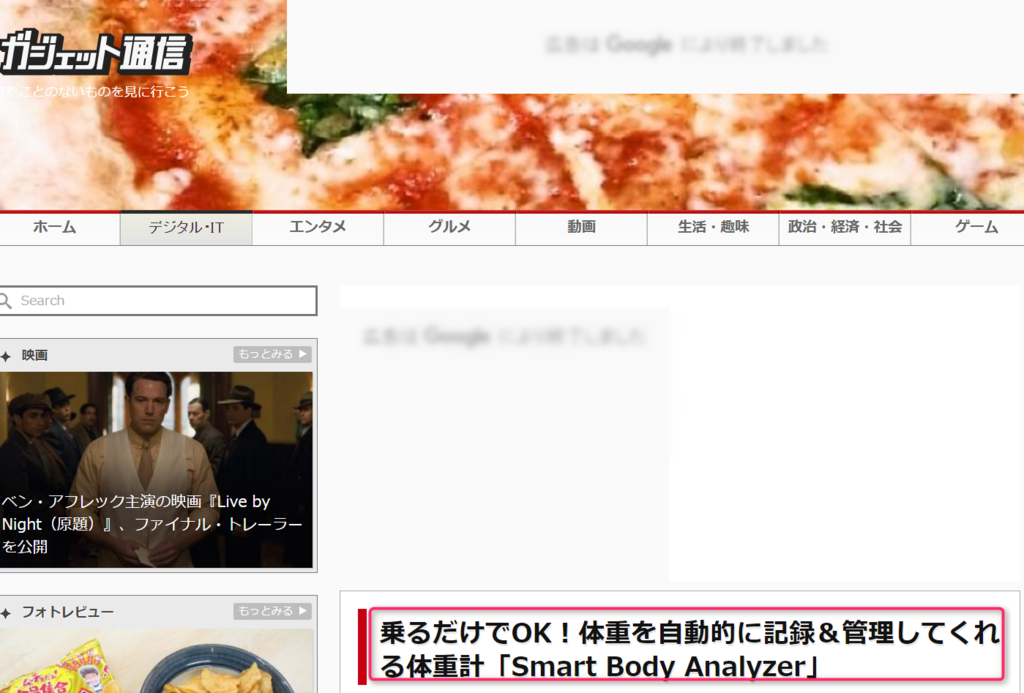Click the 映画 section heading
1024x693 pixels.
tap(35, 355)
